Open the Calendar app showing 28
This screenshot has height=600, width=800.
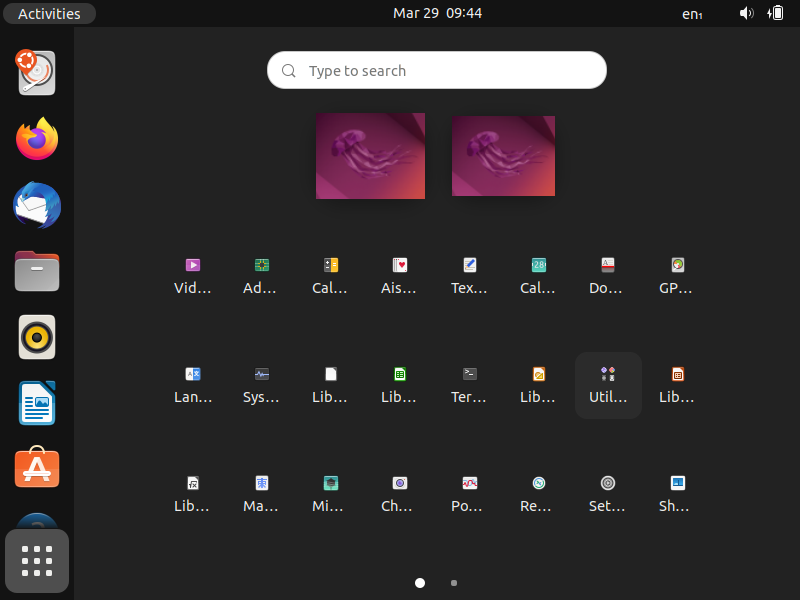tap(538, 276)
